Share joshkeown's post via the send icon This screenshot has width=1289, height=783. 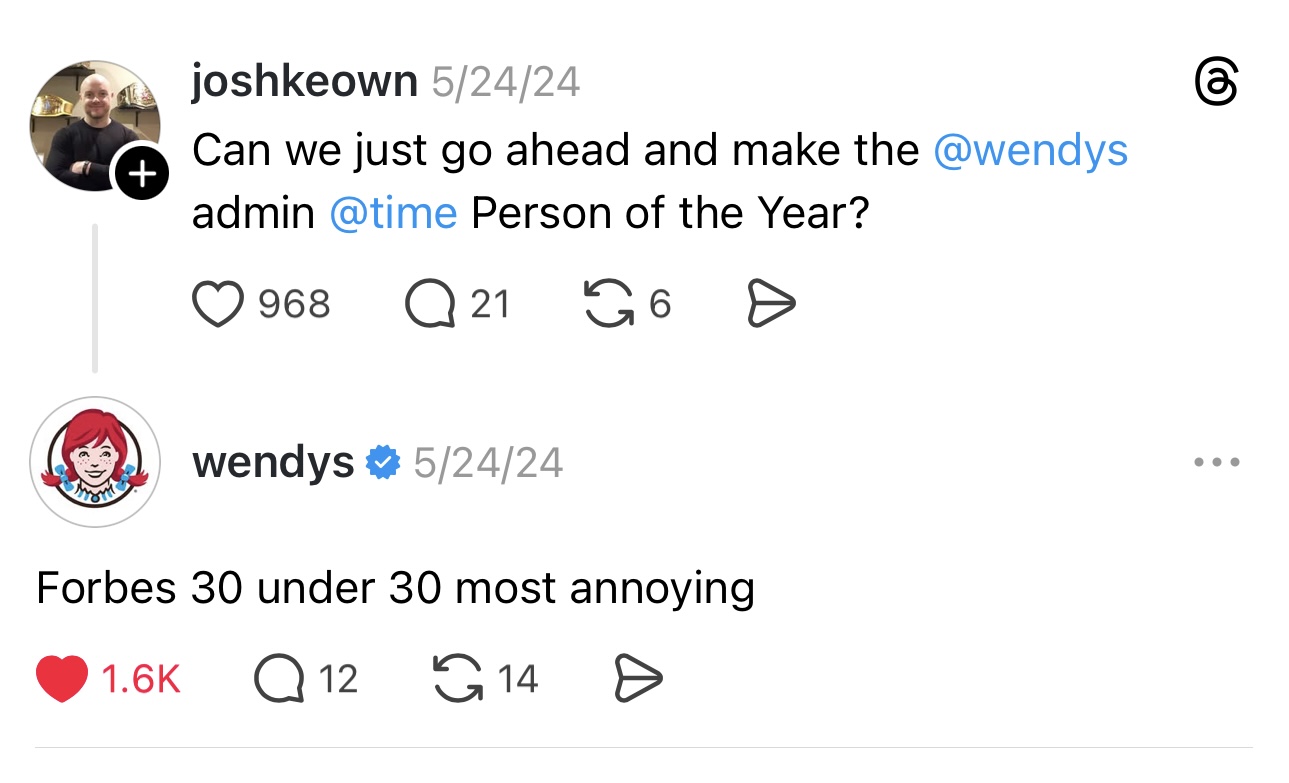(x=771, y=304)
